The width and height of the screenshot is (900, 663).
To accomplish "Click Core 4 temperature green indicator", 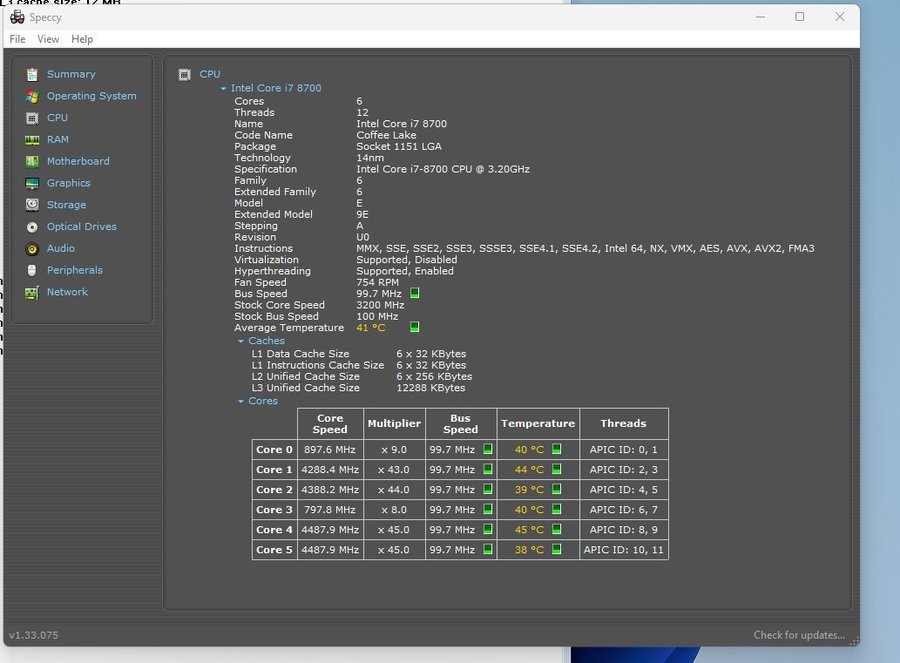I will [x=556, y=529].
